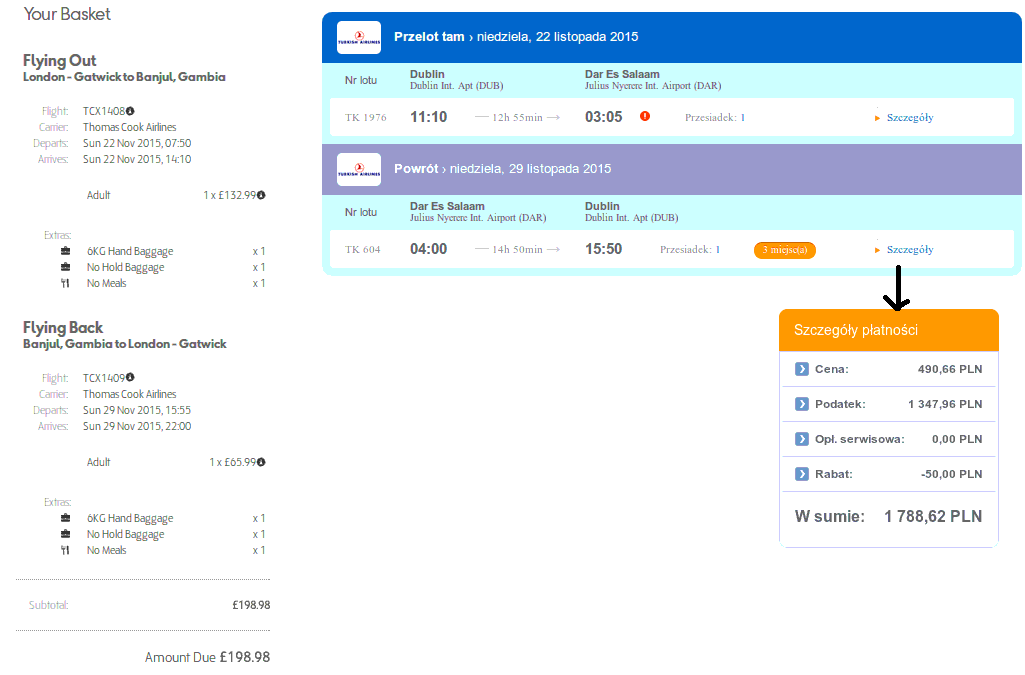
Task: Click hand baggage icon in Flying Out extras
Action: pos(65,251)
